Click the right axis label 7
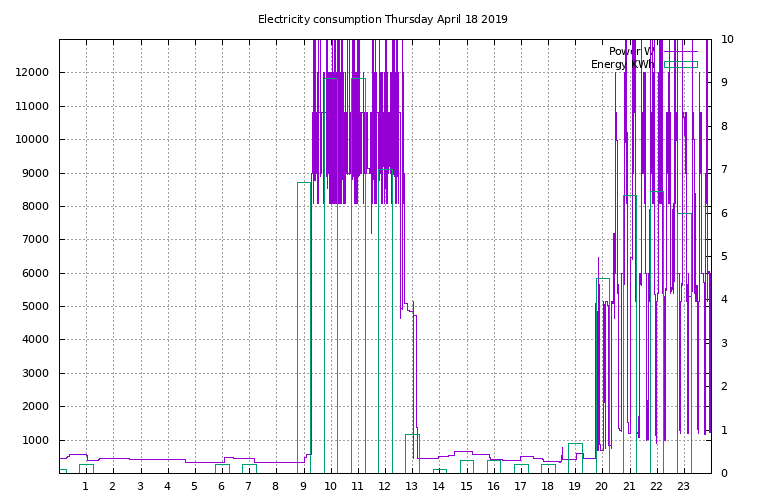Viewport: 768px width, 500px height. tap(724, 169)
